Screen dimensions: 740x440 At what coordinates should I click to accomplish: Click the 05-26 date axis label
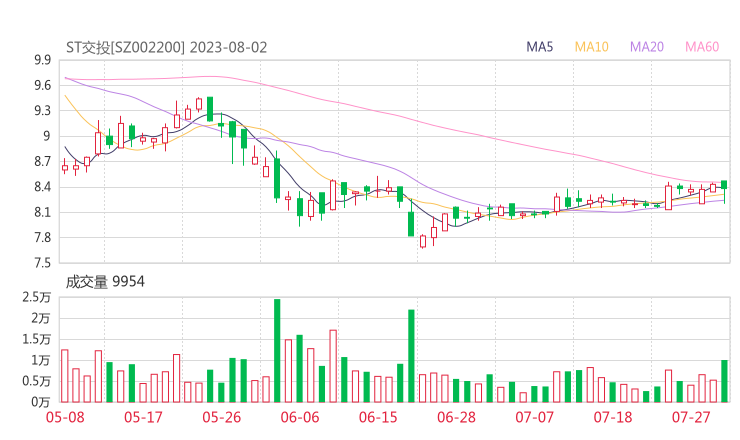click(222, 417)
